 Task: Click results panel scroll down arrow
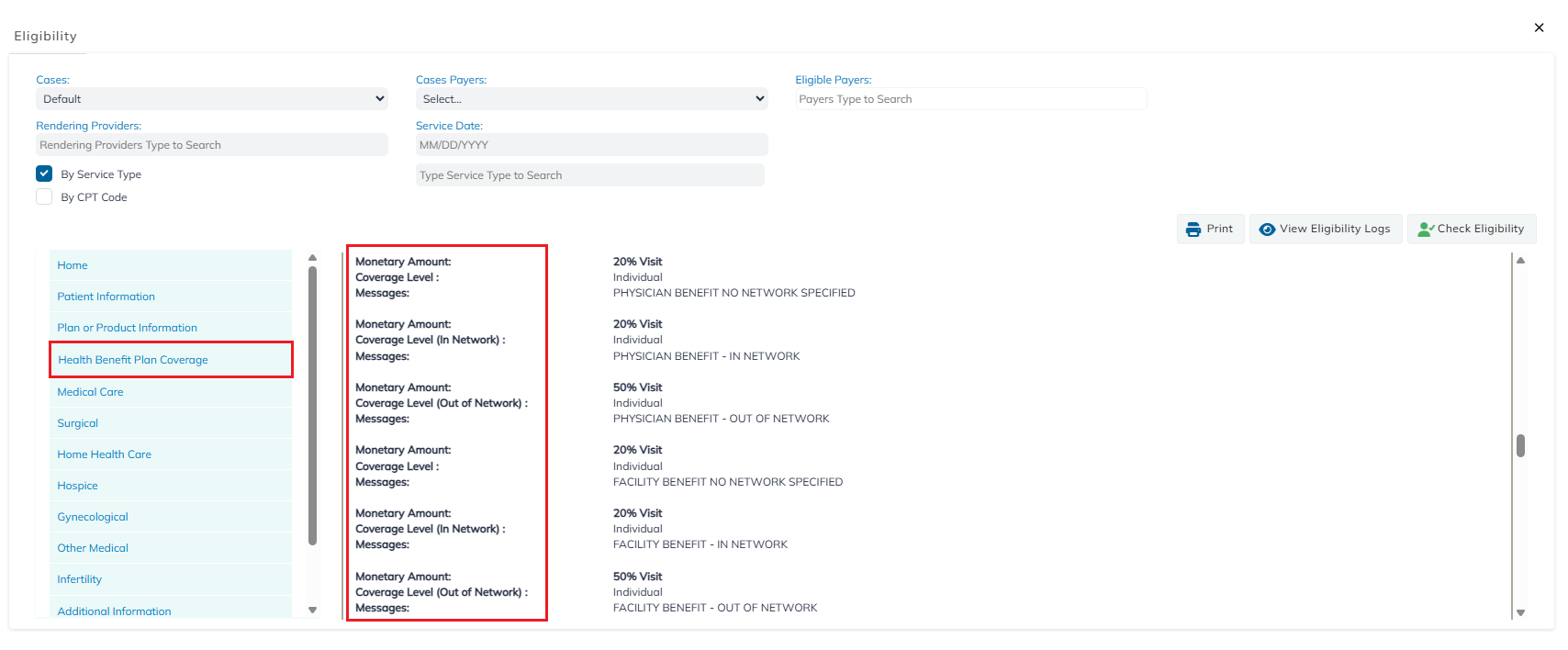point(1520,612)
